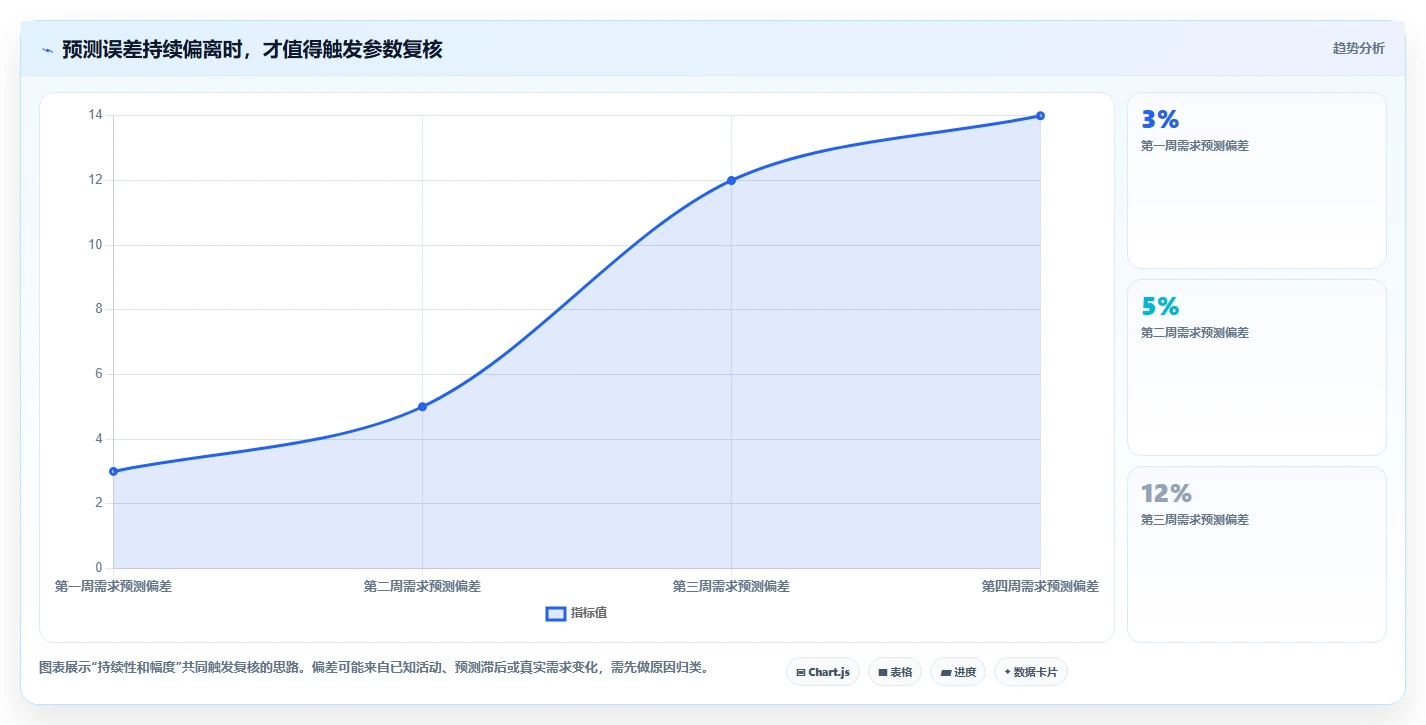Click the x-axis label 第三周需求预测偏差

pyautogui.click(x=731, y=586)
